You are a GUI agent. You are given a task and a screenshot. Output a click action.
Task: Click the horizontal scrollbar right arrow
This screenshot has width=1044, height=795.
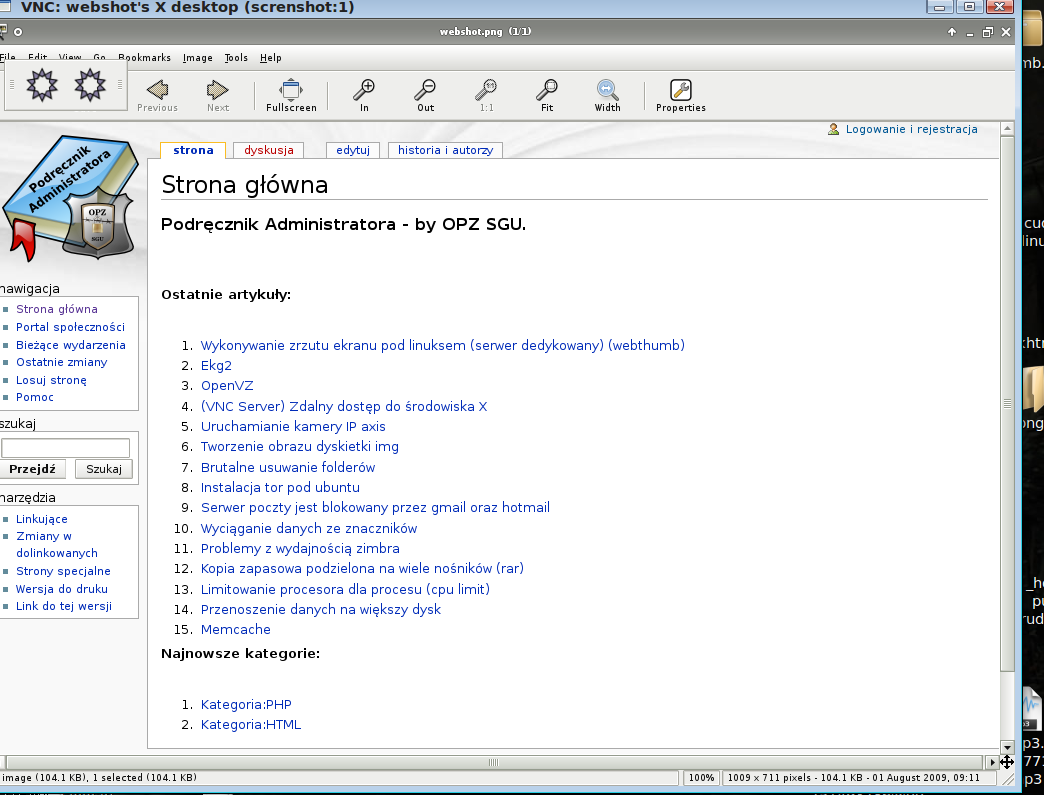[x=992, y=762]
